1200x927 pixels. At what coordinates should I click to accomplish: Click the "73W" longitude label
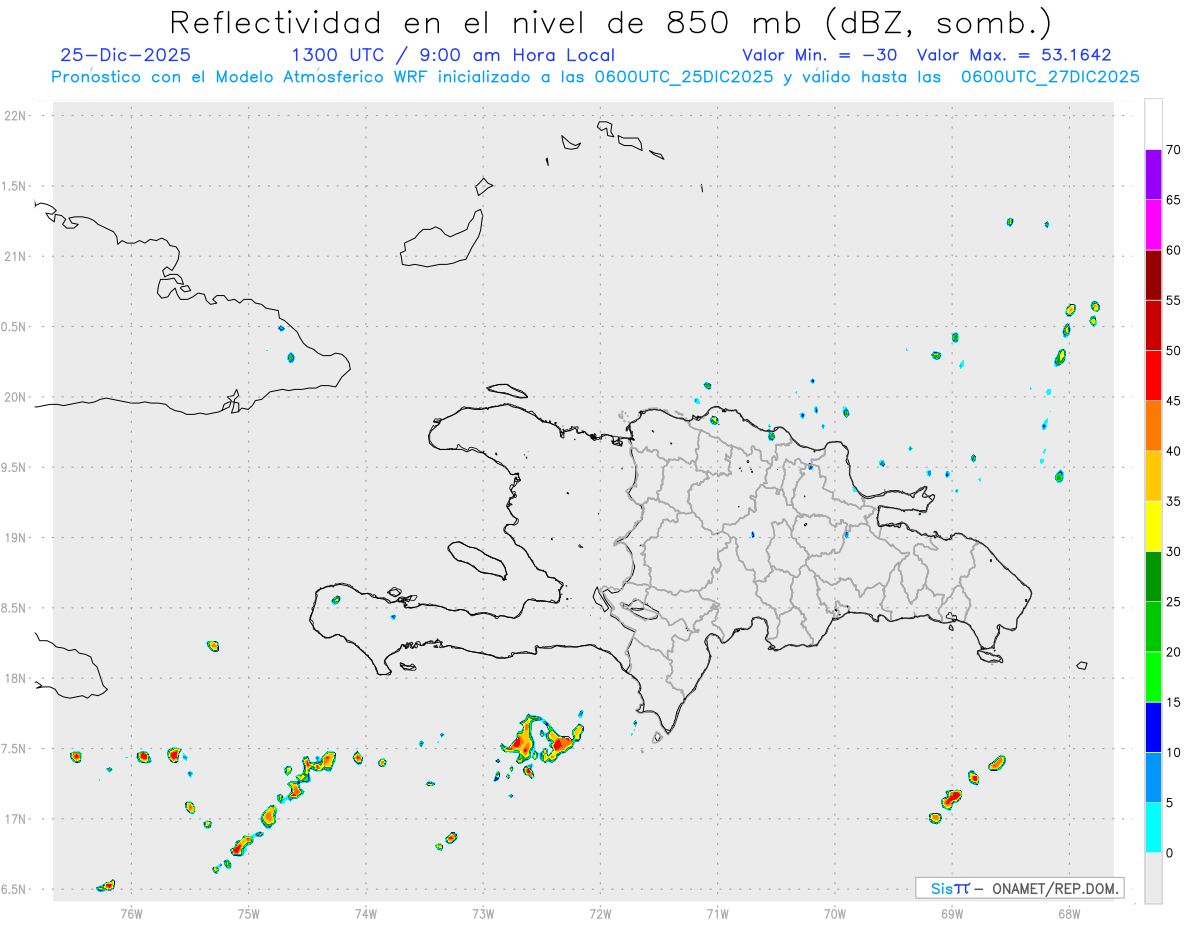(x=482, y=913)
